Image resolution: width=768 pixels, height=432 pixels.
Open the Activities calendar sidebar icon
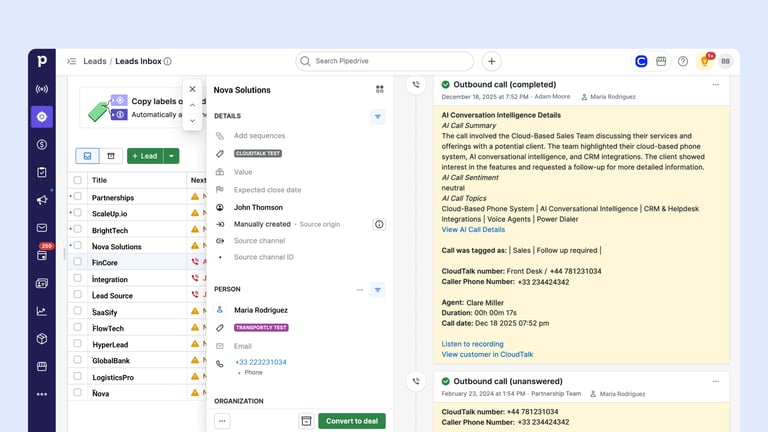42,255
